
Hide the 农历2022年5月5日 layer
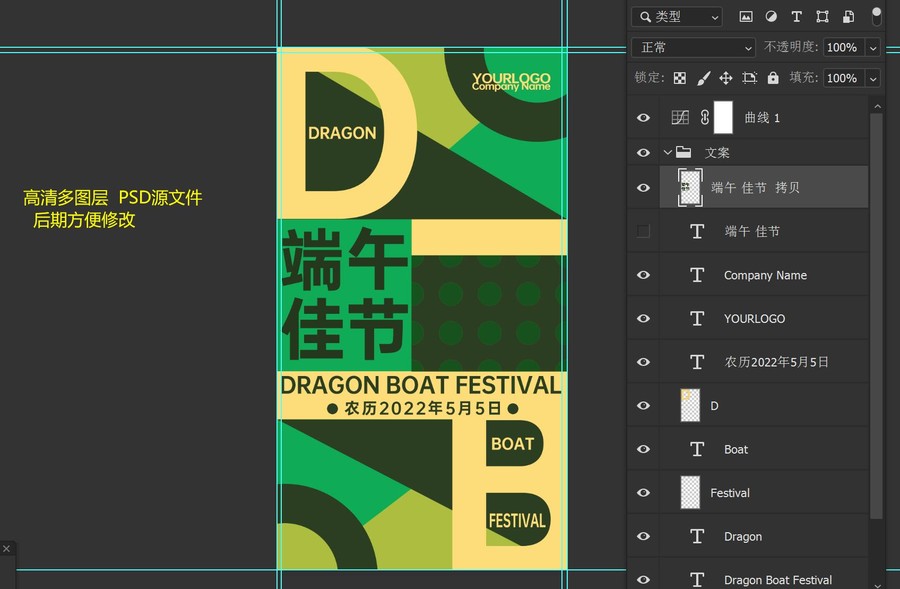click(x=643, y=362)
